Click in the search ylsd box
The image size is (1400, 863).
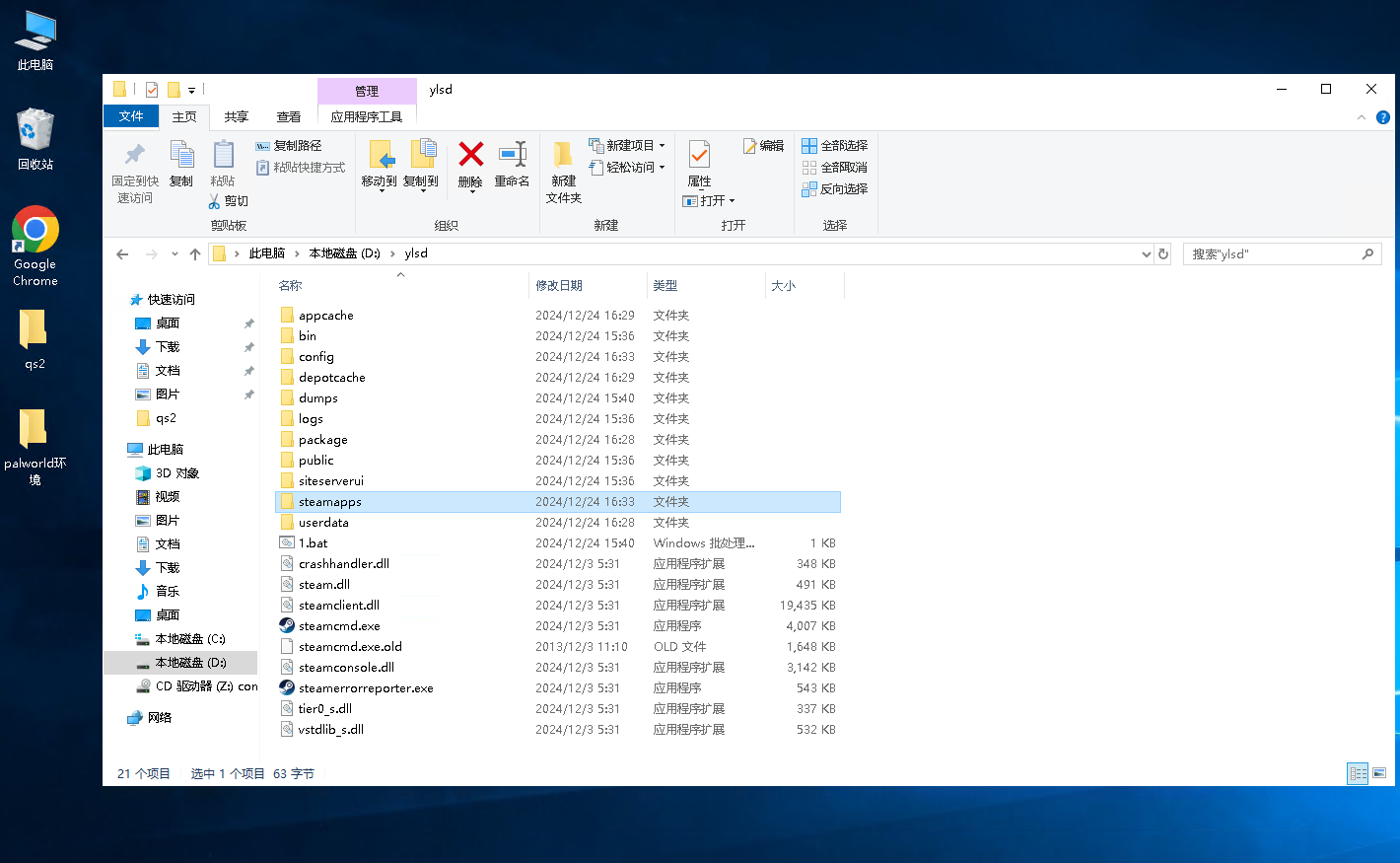[x=1272, y=253]
